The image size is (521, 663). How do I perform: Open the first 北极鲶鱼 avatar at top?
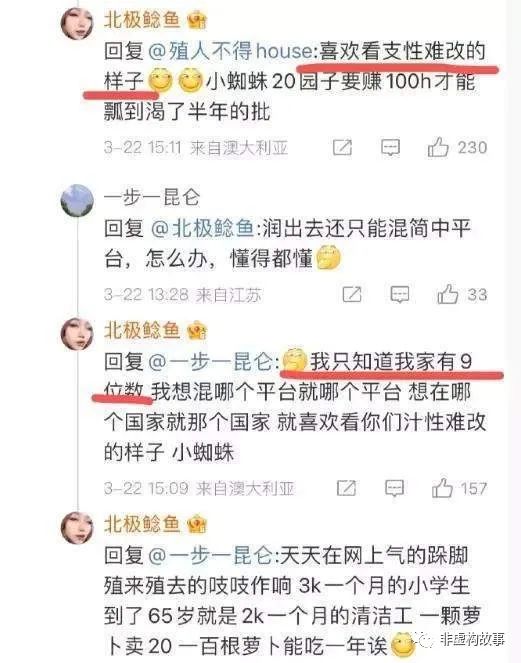coord(77,23)
